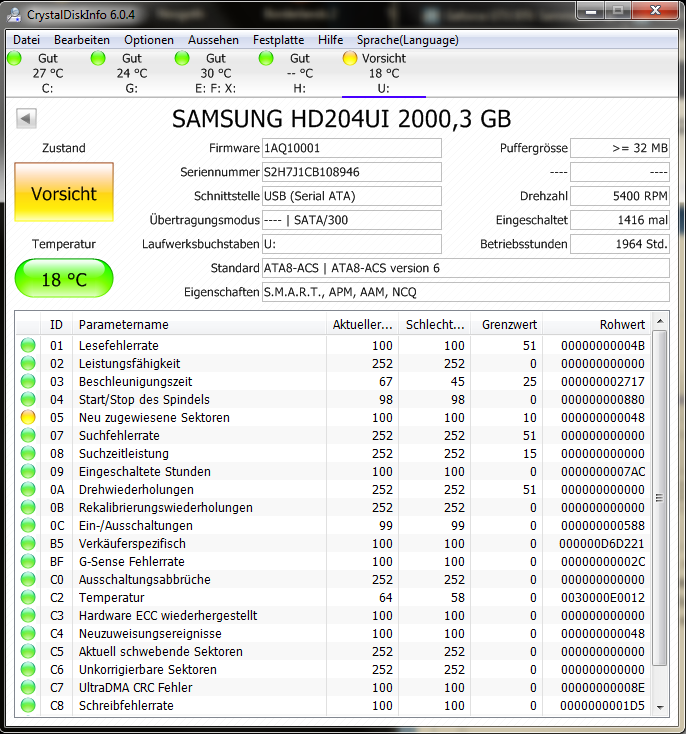This screenshot has height=734, width=686.
Task: Click the status icon for C2 Temperatur row
Action: pyautogui.click(x=28, y=597)
